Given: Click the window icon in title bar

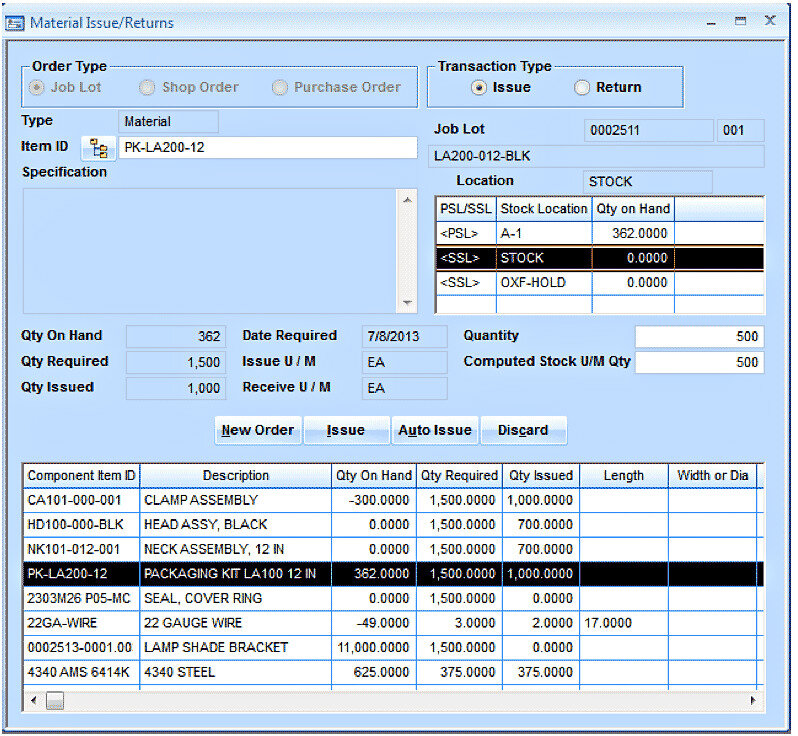Looking at the screenshot, I should (x=15, y=22).
